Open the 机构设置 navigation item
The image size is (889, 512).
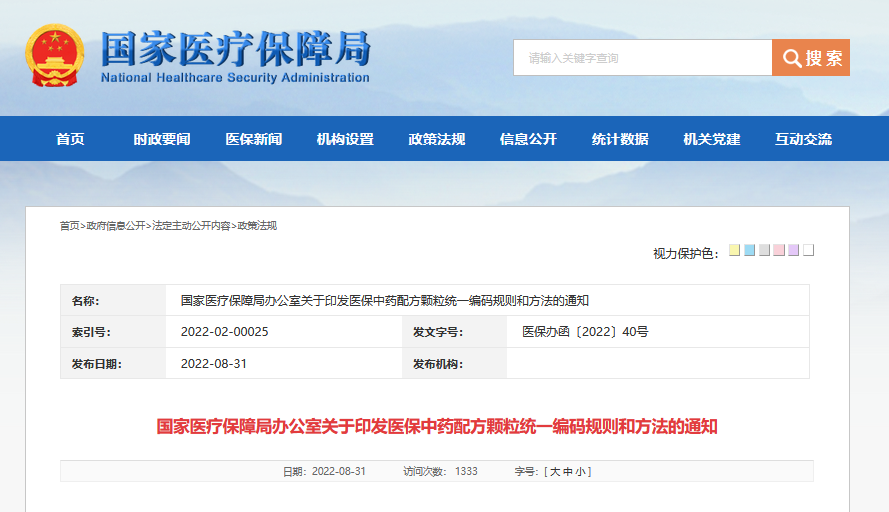[x=345, y=139]
